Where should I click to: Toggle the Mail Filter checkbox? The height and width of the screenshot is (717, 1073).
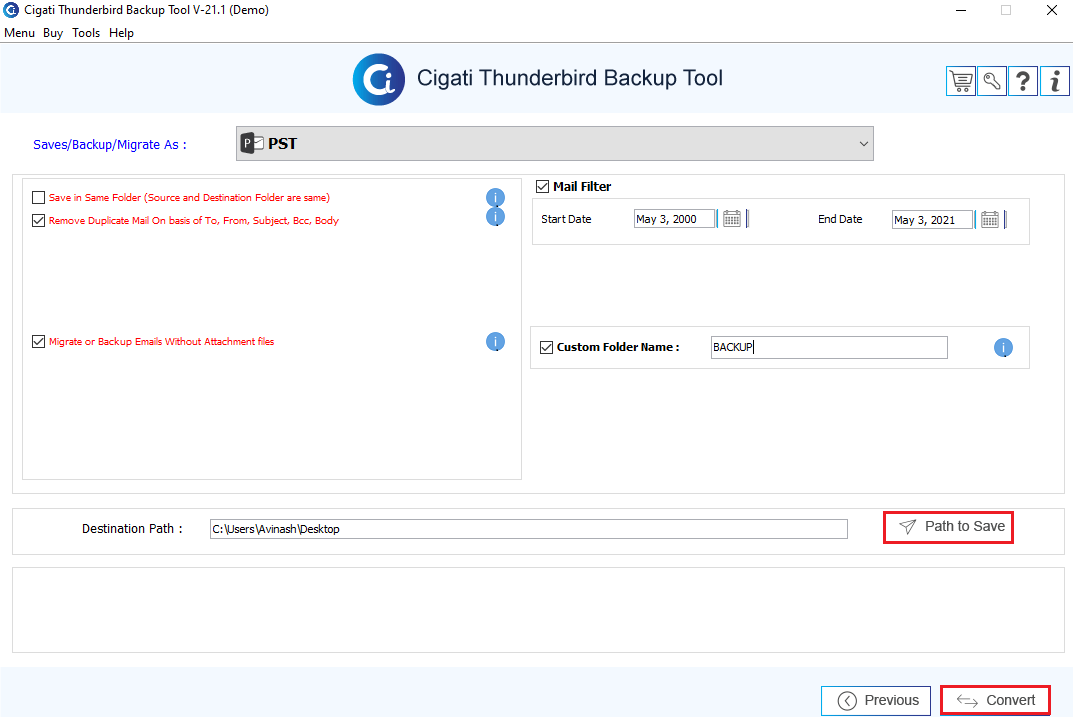pyautogui.click(x=543, y=186)
